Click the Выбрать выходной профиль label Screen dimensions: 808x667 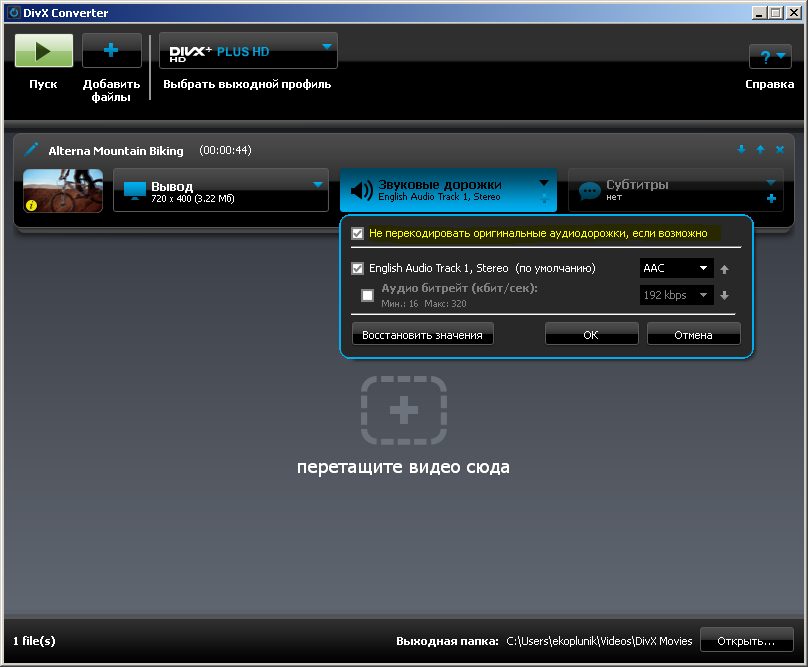pos(247,85)
